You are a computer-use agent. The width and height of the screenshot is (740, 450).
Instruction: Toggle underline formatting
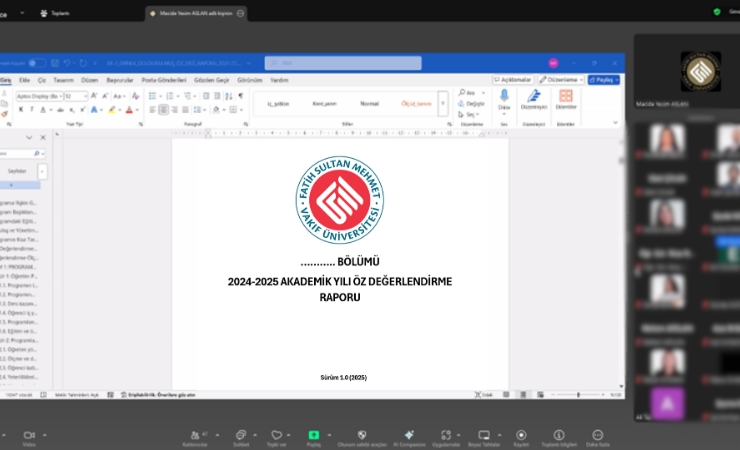43,109
